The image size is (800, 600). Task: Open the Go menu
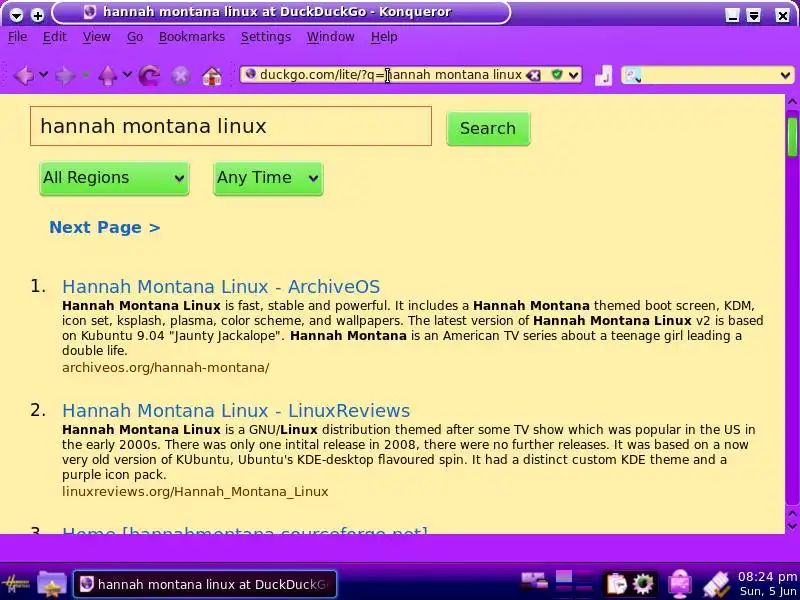pyautogui.click(x=135, y=37)
